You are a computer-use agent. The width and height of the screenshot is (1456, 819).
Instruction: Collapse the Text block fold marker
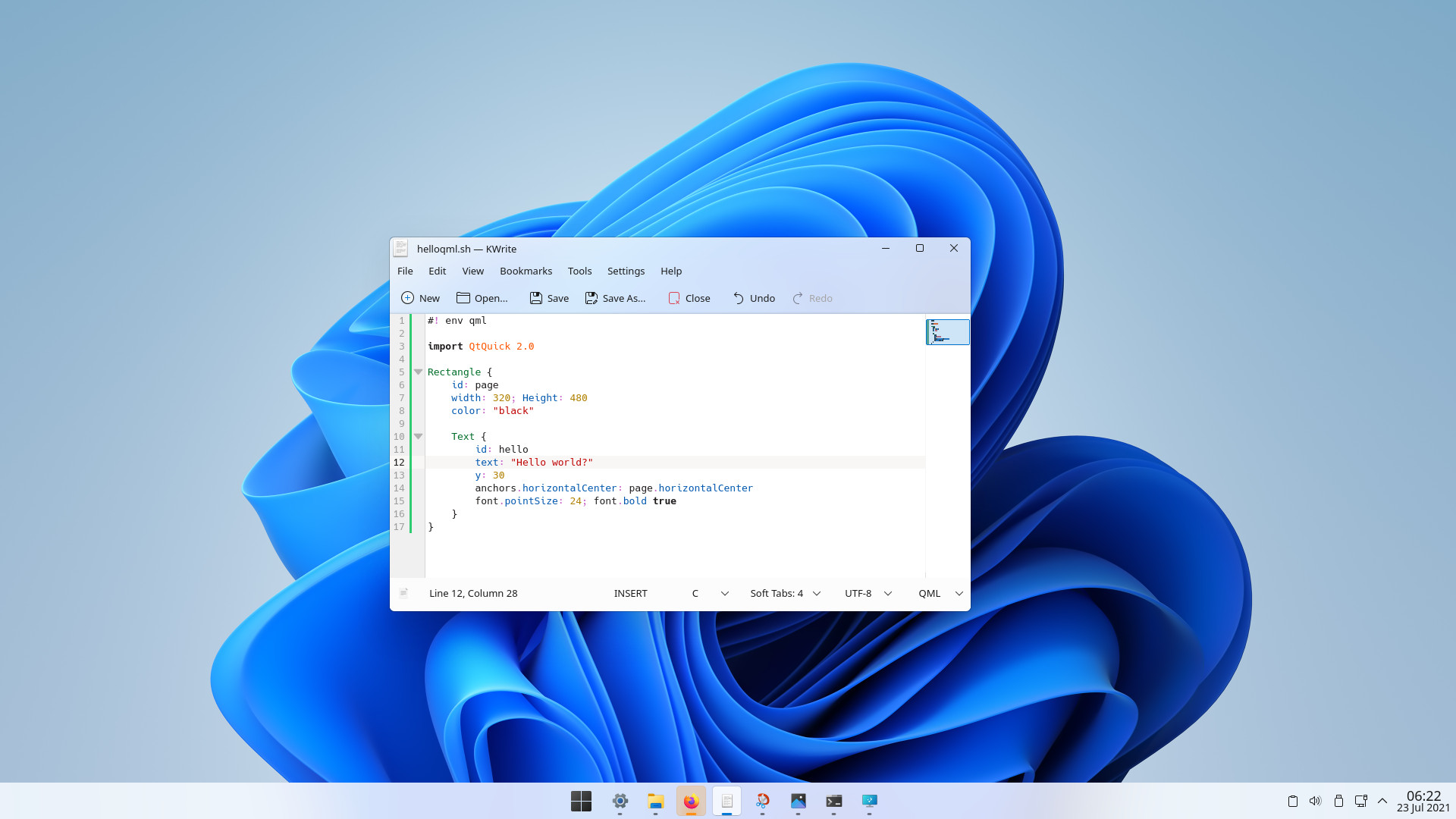418,436
